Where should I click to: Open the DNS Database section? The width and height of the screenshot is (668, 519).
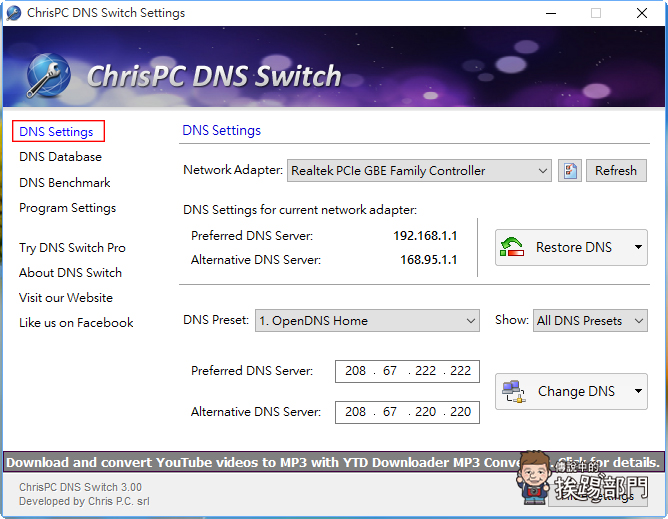click(60, 157)
